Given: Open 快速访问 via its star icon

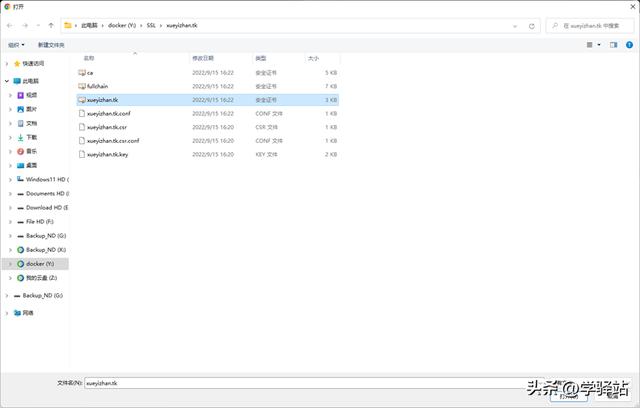Looking at the screenshot, I should click(x=17, y=64).
